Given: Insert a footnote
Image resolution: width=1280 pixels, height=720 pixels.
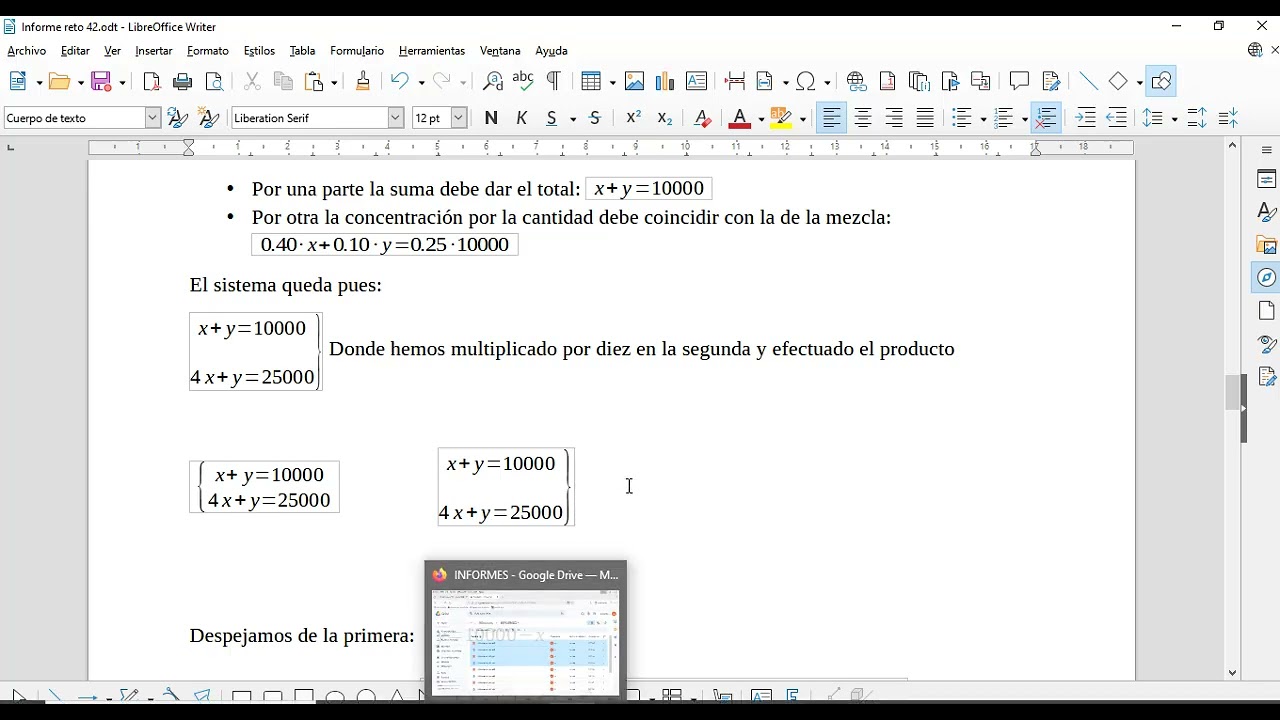Looking at the screenshot, I should (x=887, y=82).
